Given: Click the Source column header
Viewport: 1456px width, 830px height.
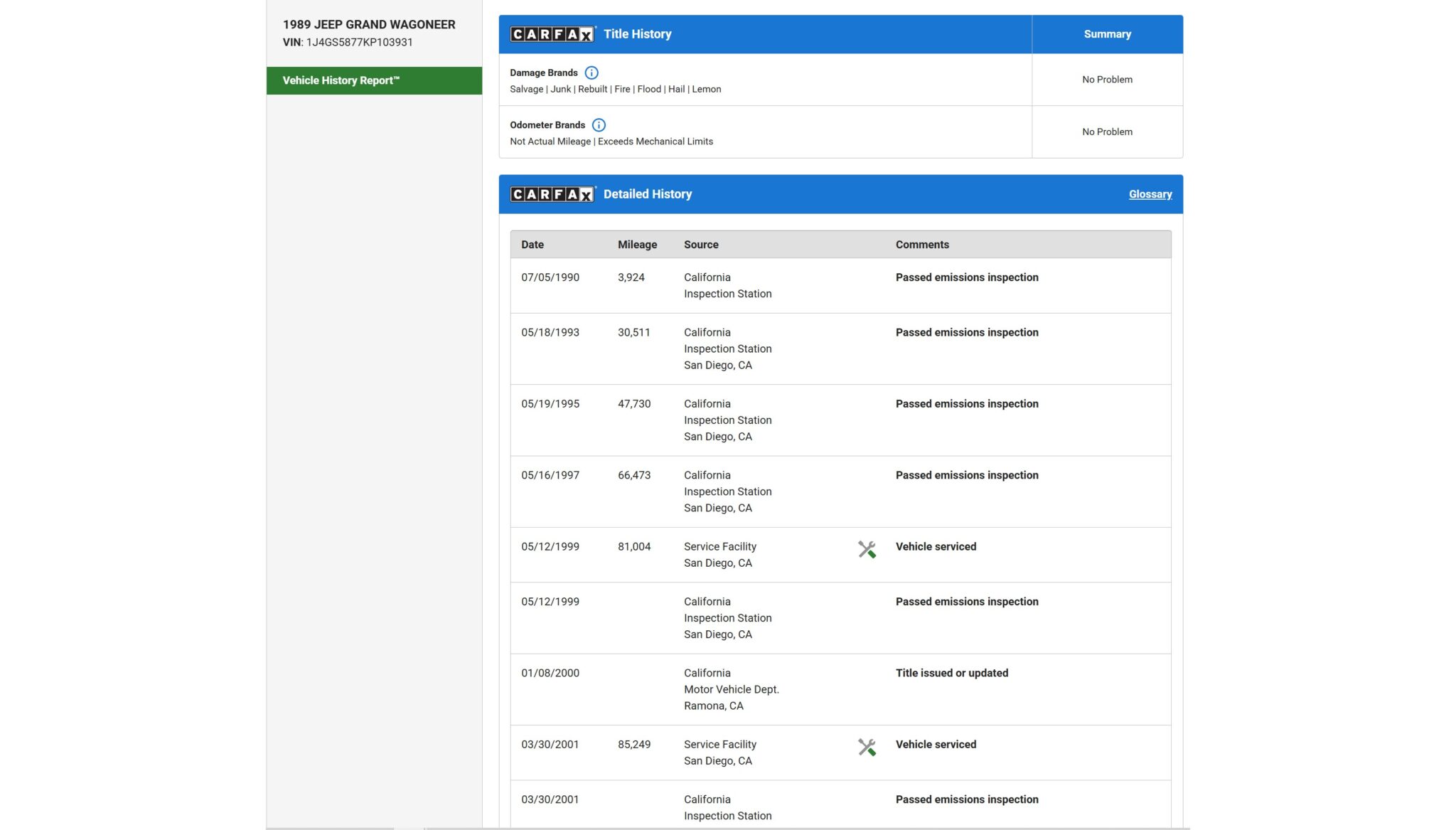Looking at the screenshot, I should (700, 245).
